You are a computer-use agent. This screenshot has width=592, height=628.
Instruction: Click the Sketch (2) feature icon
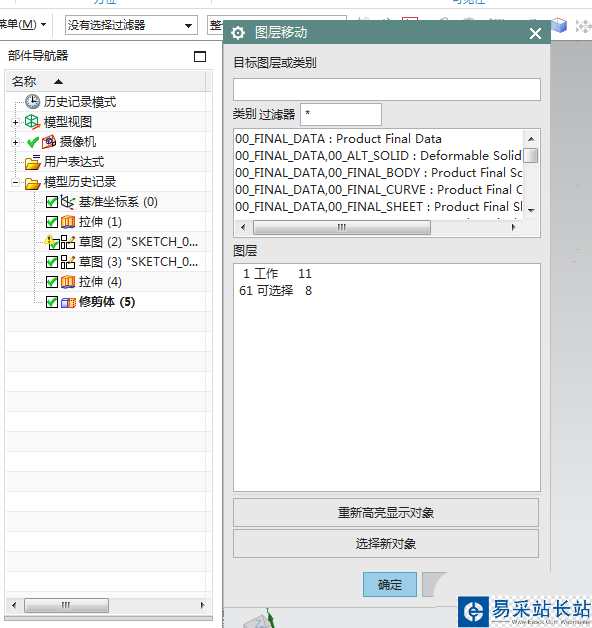click(68, 242)
